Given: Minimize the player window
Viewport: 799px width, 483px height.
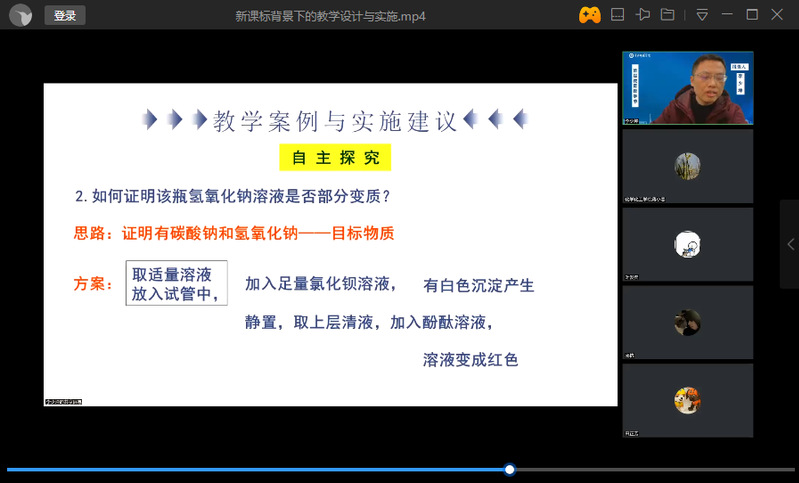Looking at the screenshot, I should (727, 15).
